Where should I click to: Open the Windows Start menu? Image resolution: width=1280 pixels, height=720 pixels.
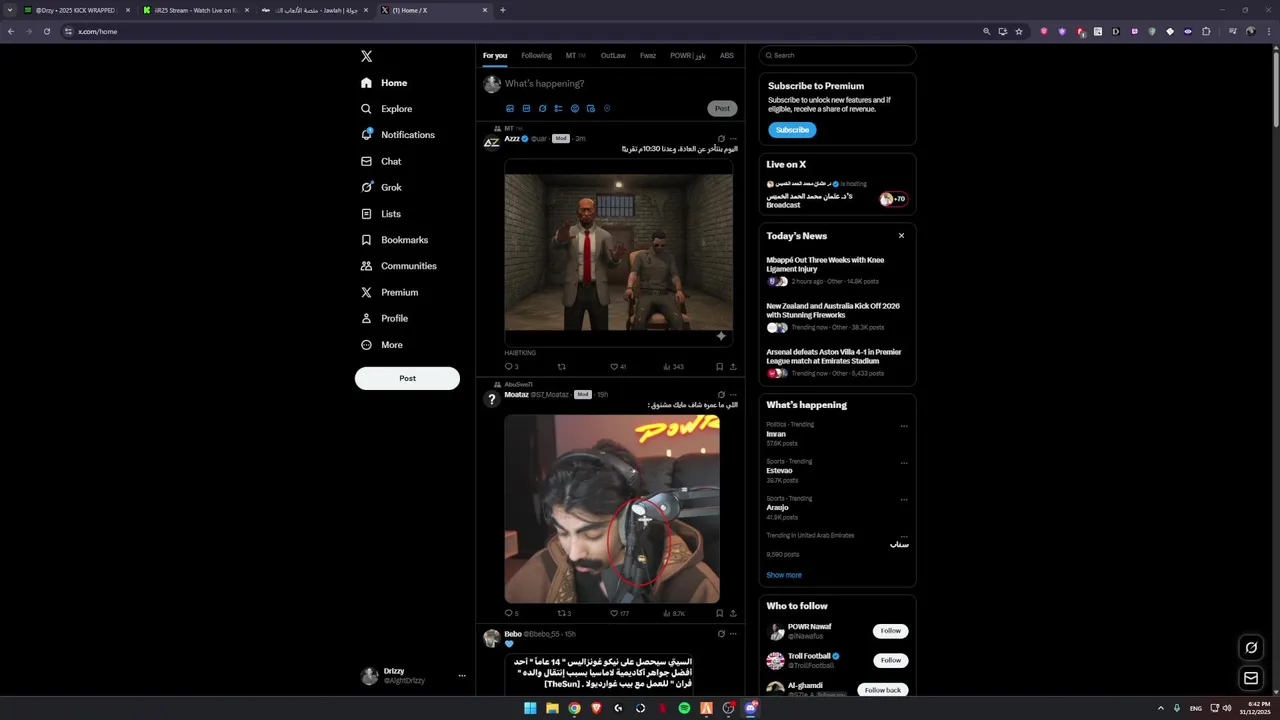click(530, 708)
